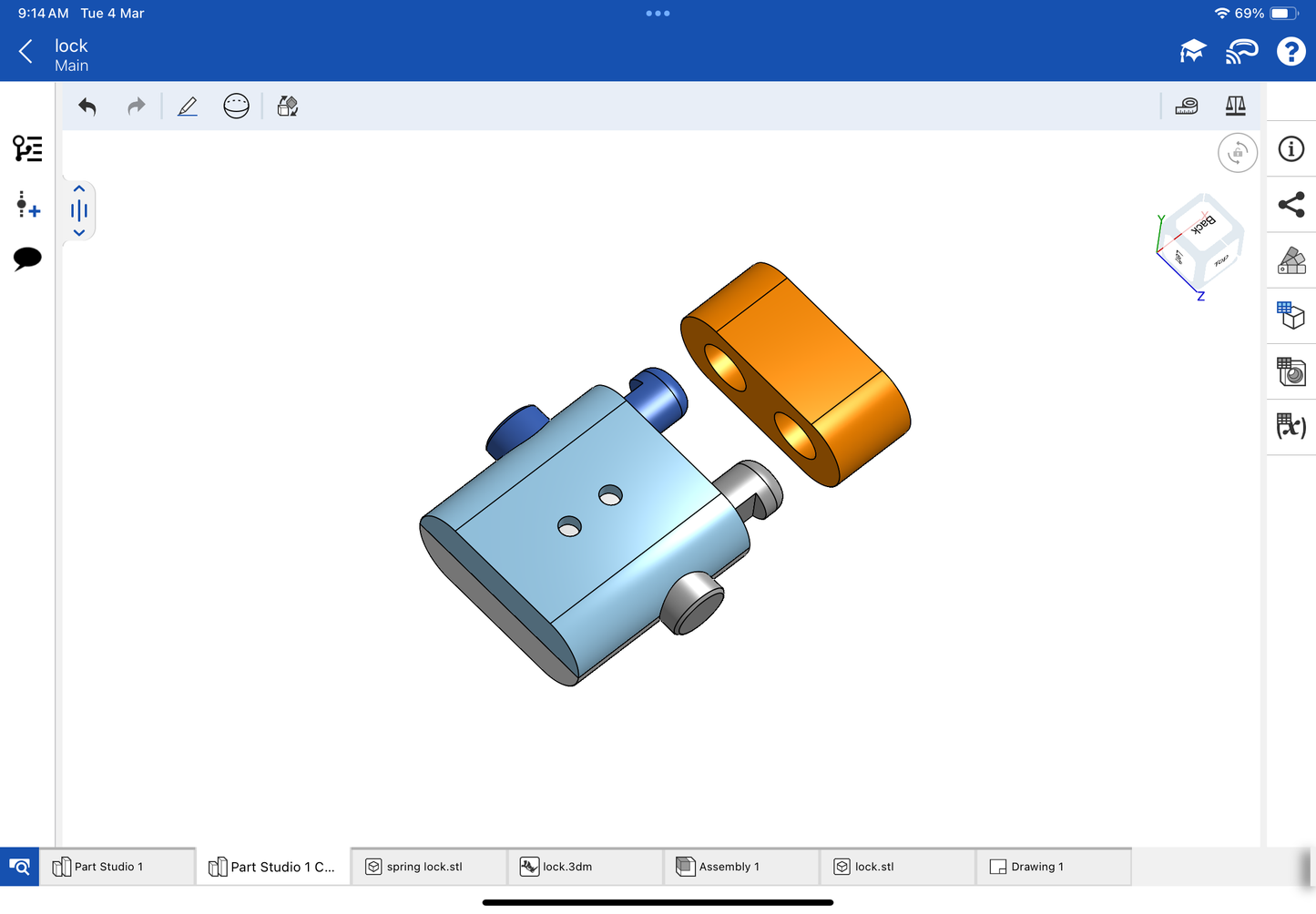This screenshot has height=914, width=1316.
Task: Open the measure tool
Action: click(x=1187, y=107)
